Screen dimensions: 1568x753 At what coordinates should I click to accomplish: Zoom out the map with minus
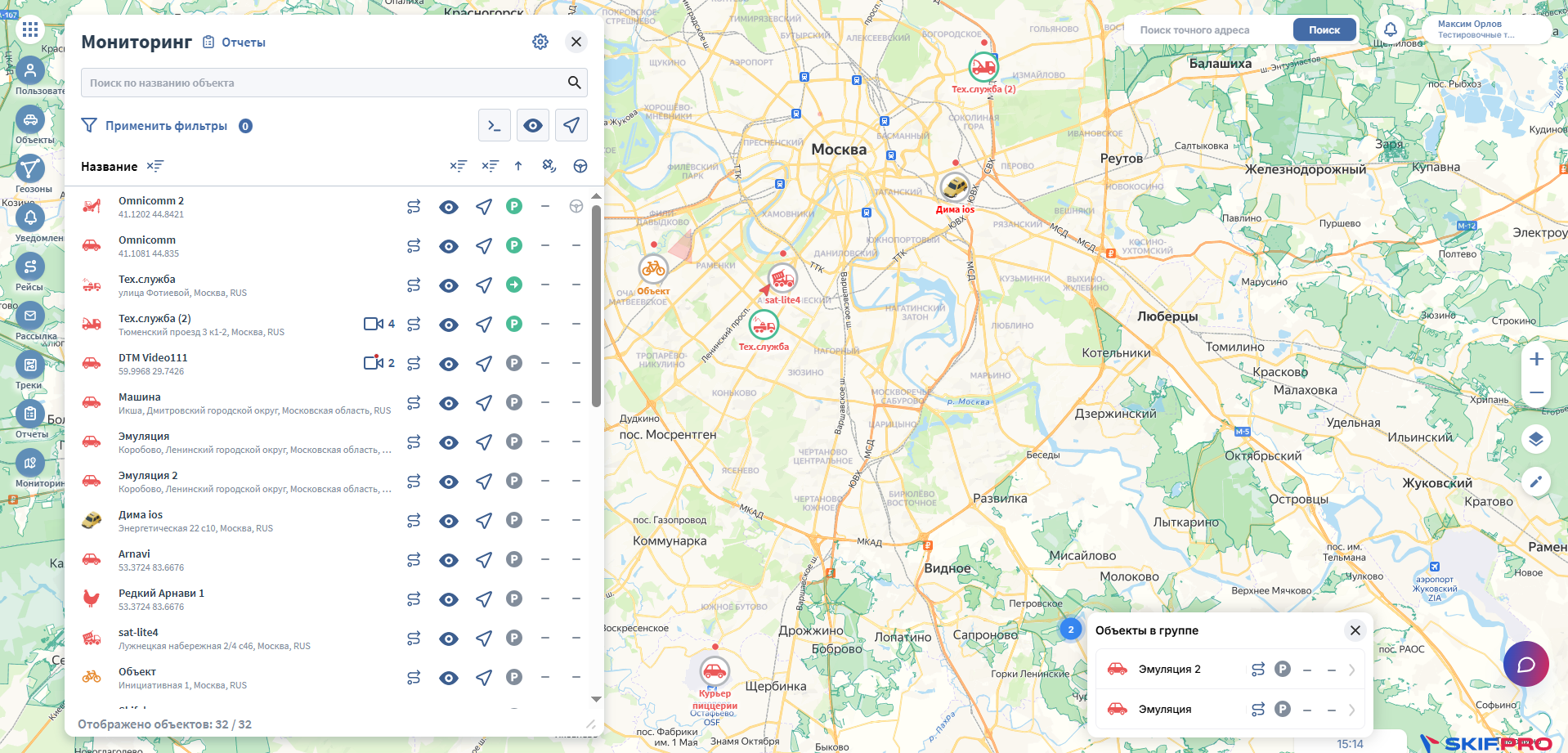point(1536,392)
